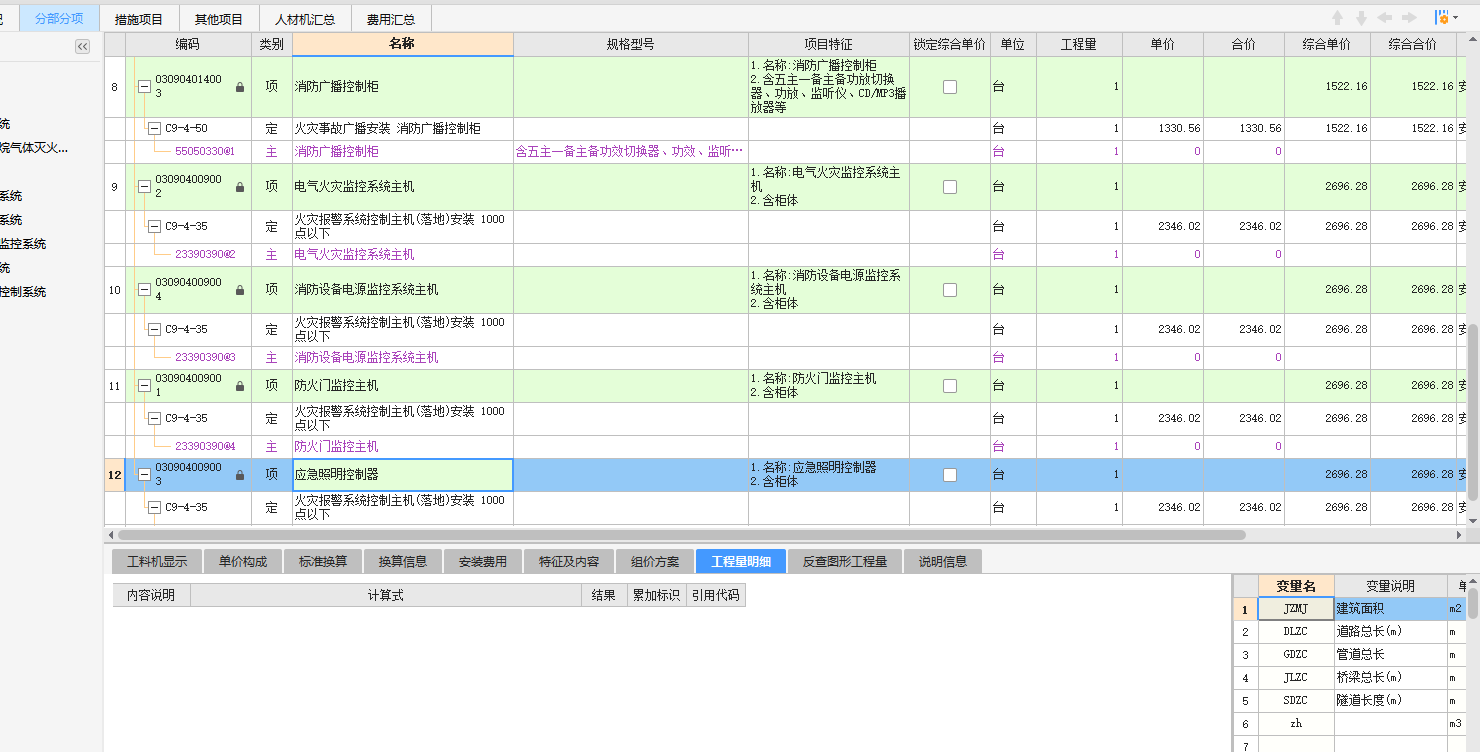
Task: Open the column settings dropdown arrow
Action: point(1455,18)
